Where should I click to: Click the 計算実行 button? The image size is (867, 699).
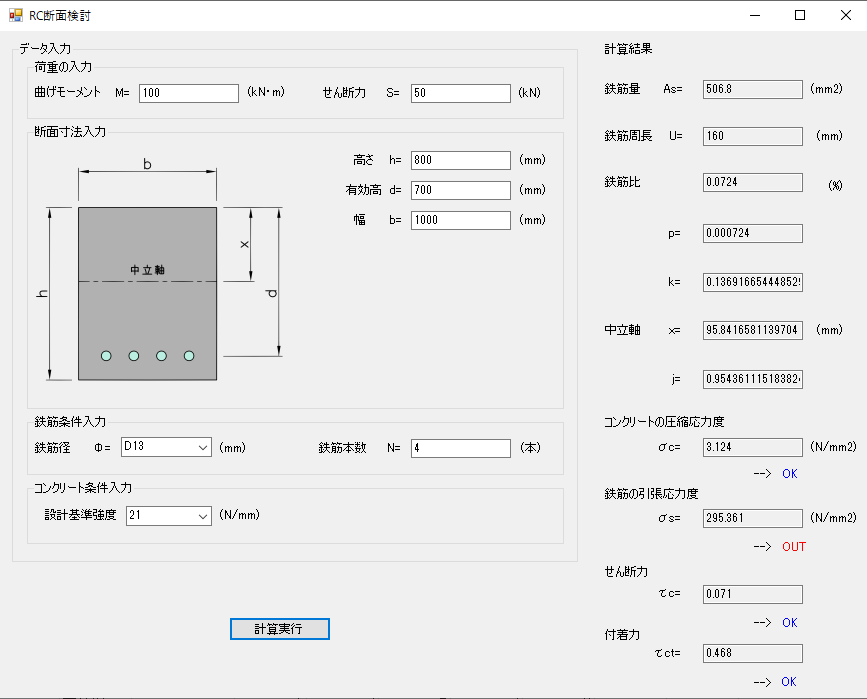[x=280, y=629]
